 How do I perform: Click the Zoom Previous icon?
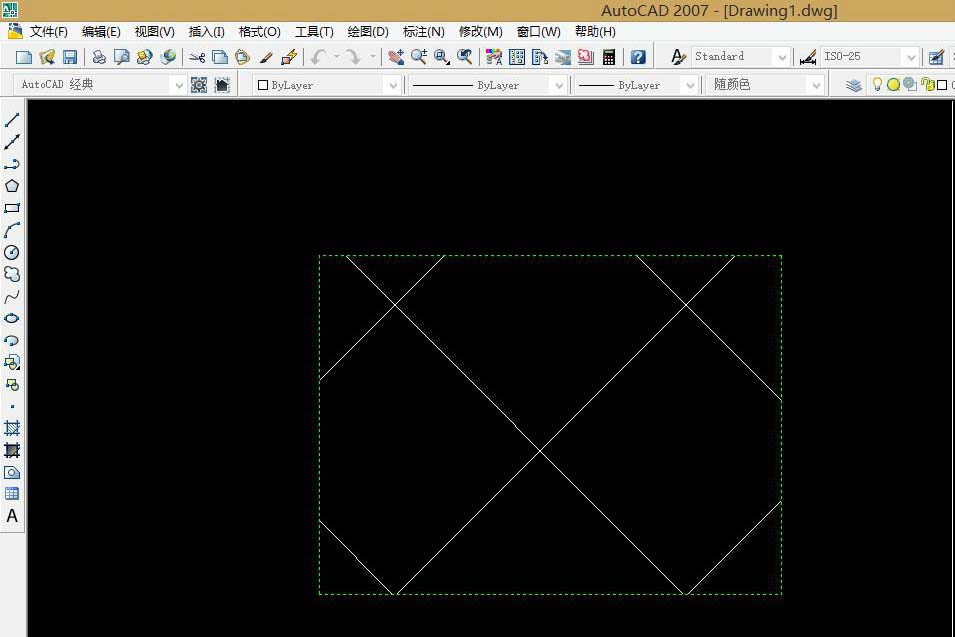pos(465,57)
